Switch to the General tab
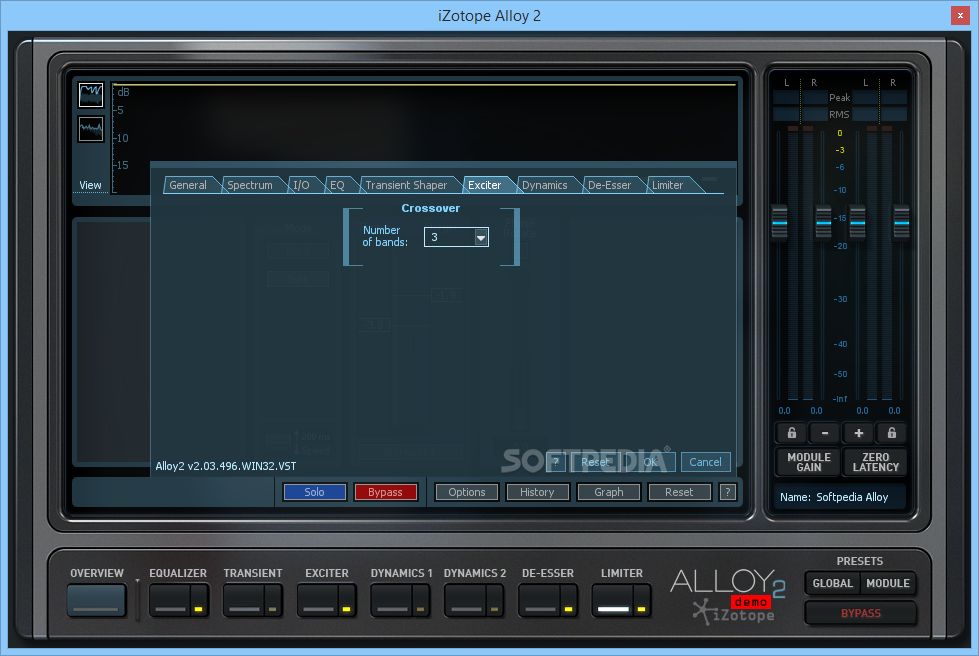This screenshot has width=979, height=656. tap(188, 185)
